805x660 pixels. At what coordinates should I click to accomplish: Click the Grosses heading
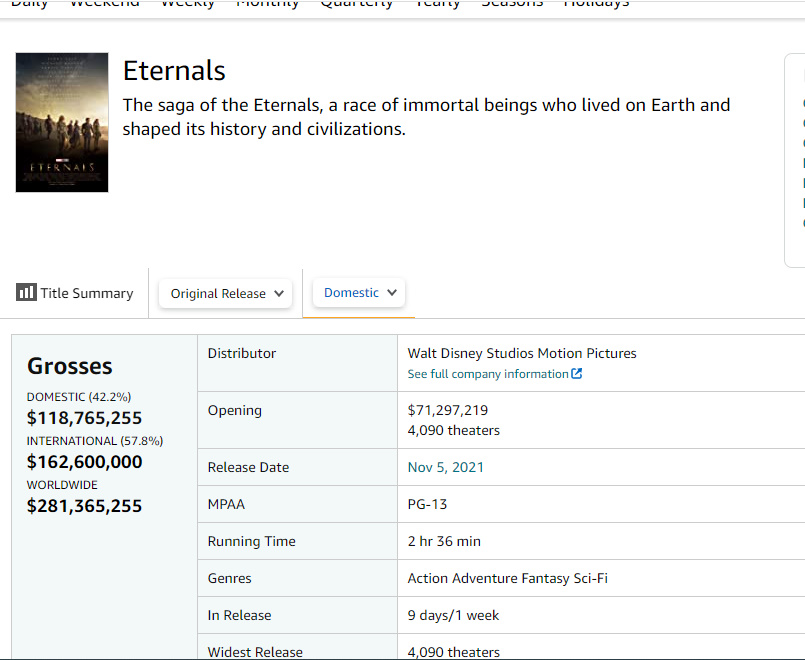(x=70, y=366)
